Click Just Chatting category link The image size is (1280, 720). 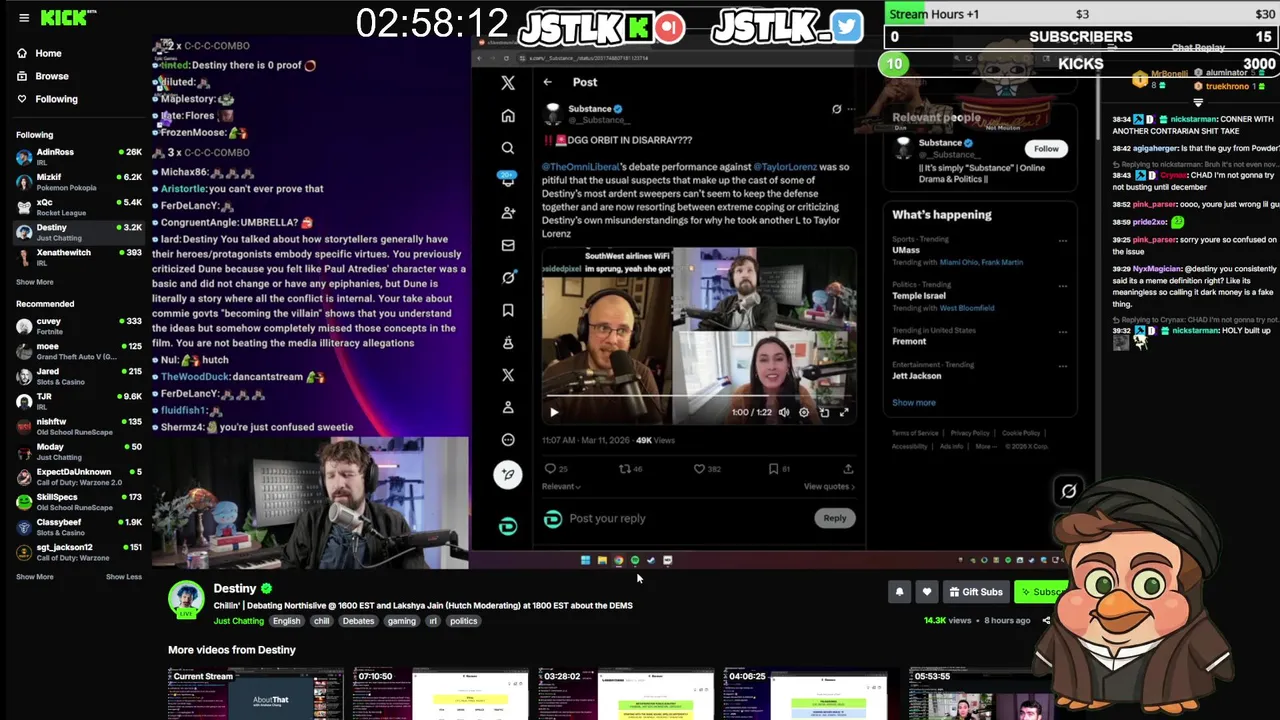pos(239,621)
